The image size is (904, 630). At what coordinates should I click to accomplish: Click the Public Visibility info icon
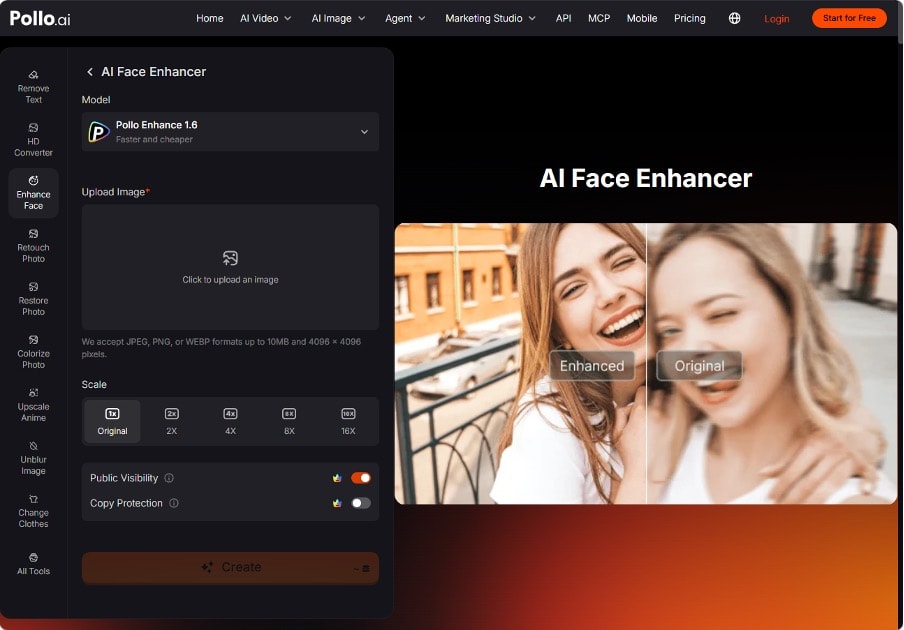click(169, 478)
